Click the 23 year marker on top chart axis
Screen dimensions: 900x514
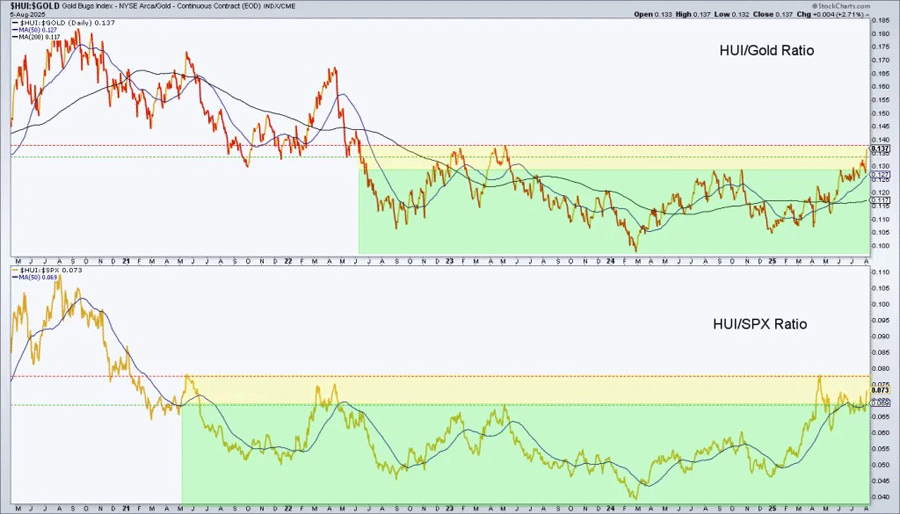click(449, 260)
